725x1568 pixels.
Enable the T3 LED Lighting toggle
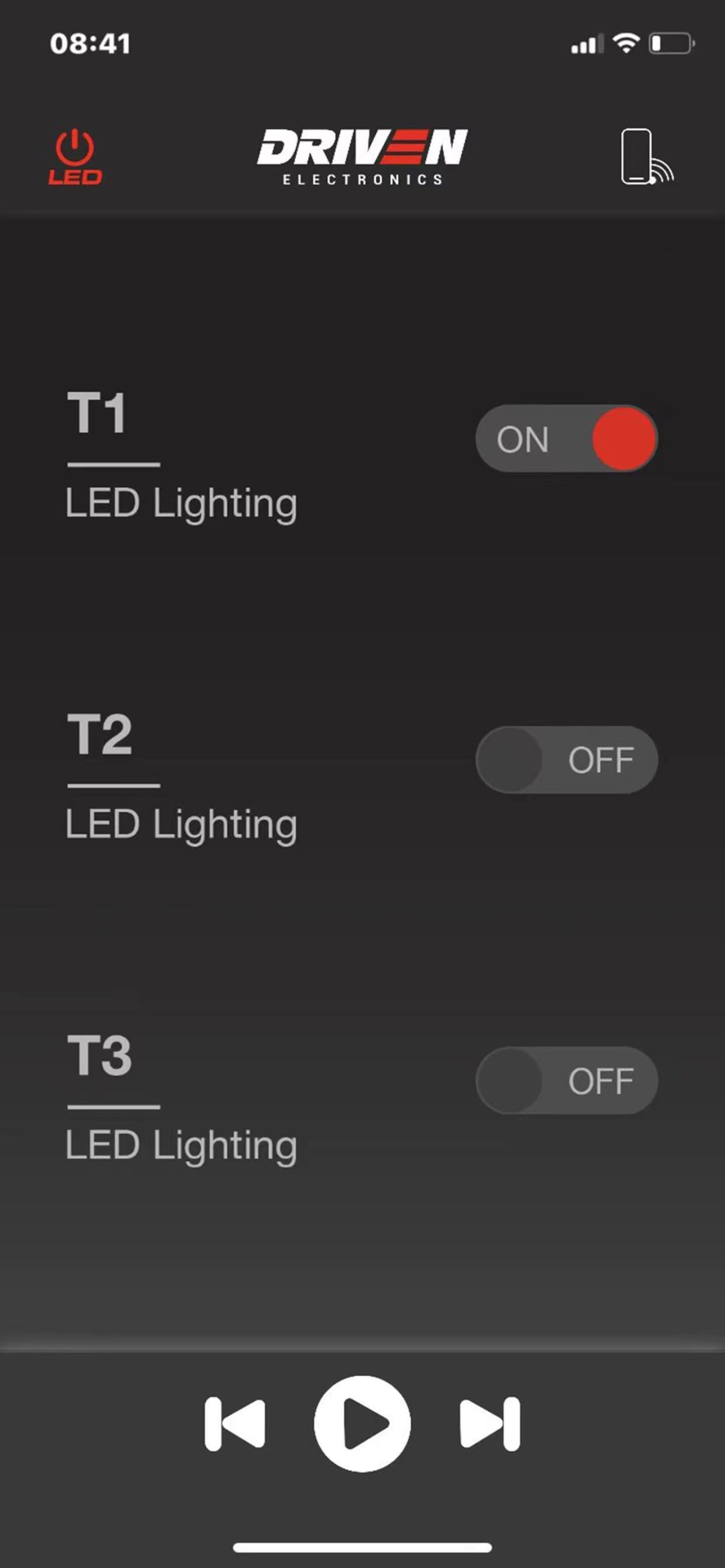[567, 1080]
